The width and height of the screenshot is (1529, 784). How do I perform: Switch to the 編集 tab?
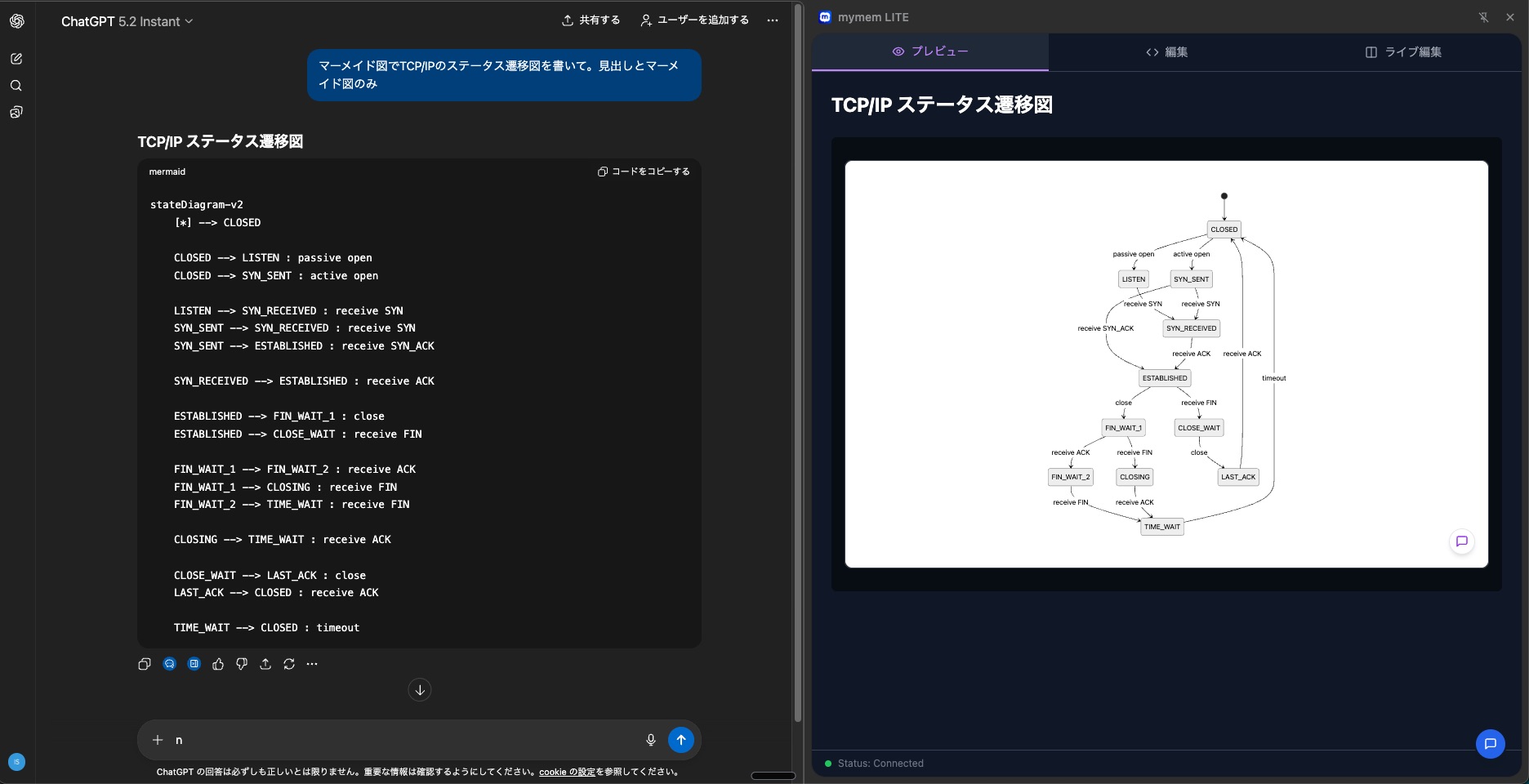1166,52
